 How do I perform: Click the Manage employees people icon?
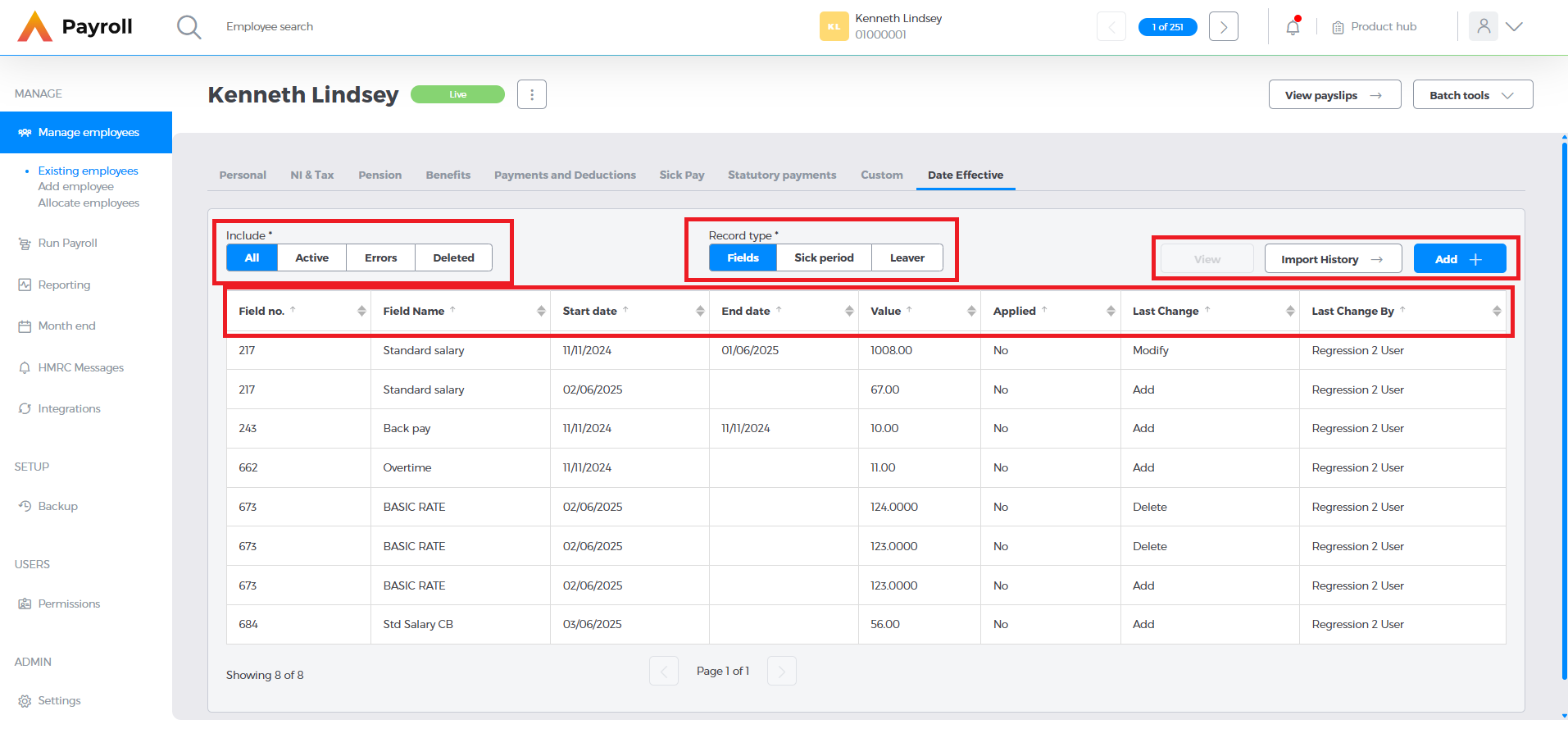pos(25,132)
